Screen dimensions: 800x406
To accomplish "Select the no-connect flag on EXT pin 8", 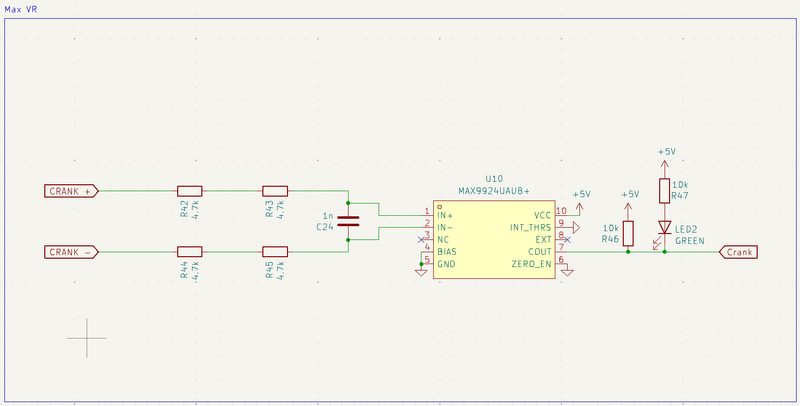I will [x=567, y=239].
